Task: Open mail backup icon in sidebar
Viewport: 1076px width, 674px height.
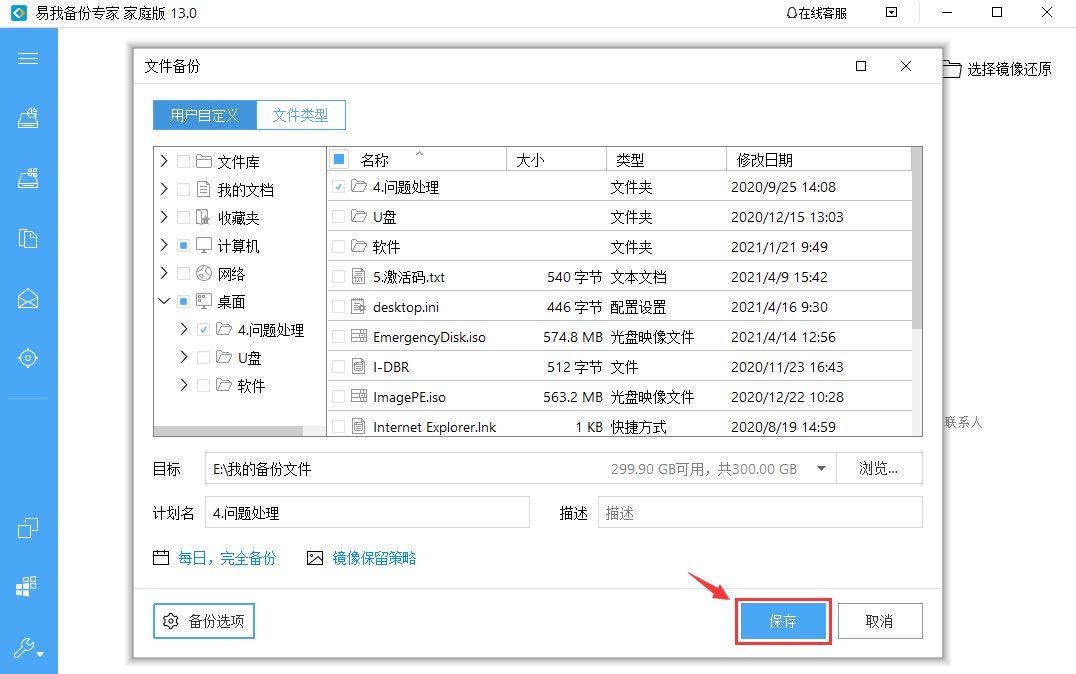Action: 28,299
